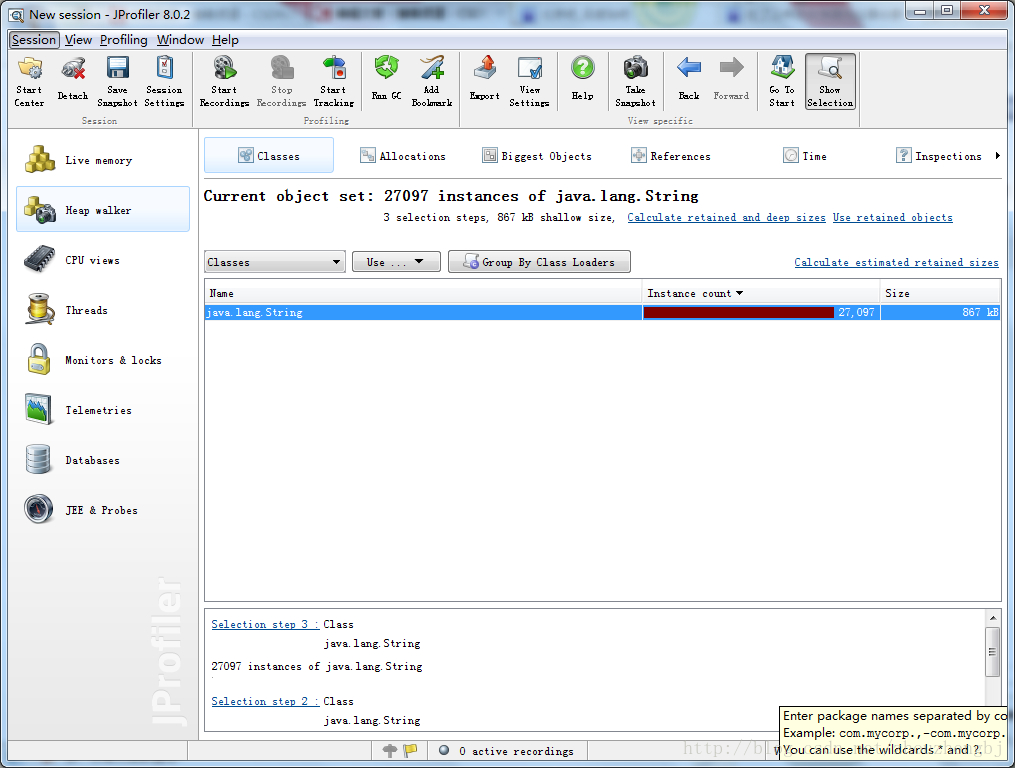Screen dimensions: 1015x768
Task: Click Calculate estimated retained sizes link
Action: point(897,262)
